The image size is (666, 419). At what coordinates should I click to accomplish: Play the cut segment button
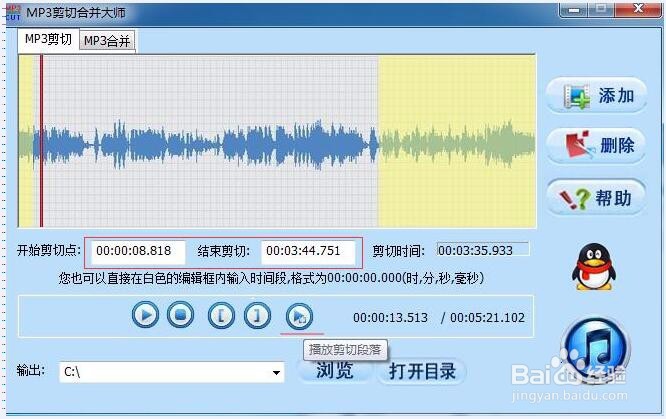pyautogui.click(x=299, y=317)
